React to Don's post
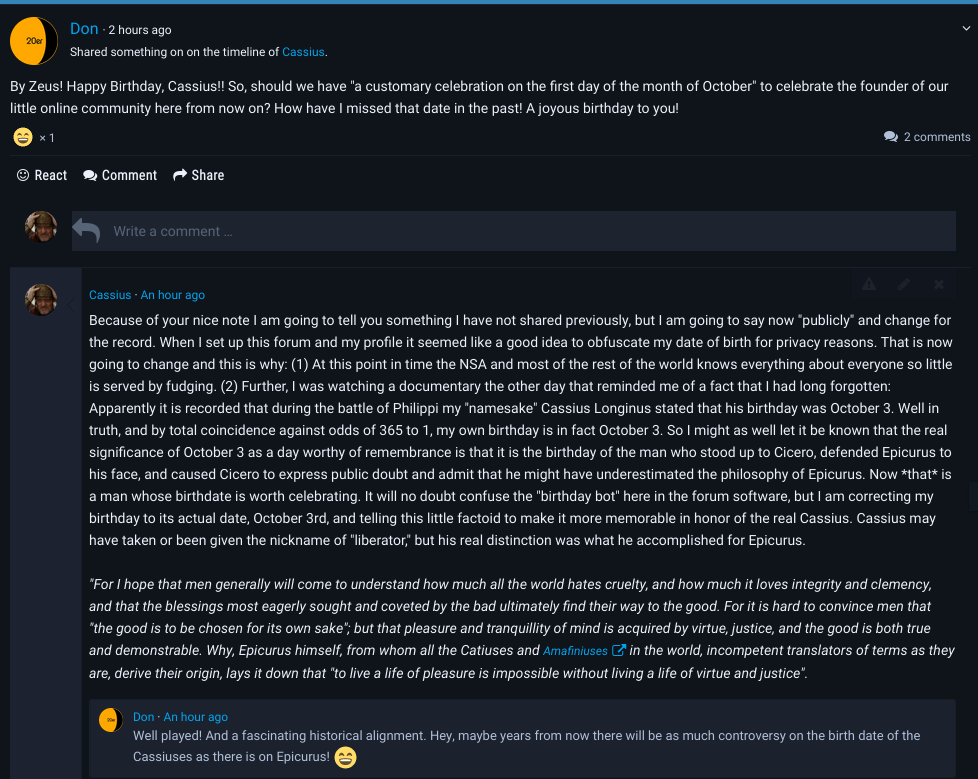 [x=42, y=175]
